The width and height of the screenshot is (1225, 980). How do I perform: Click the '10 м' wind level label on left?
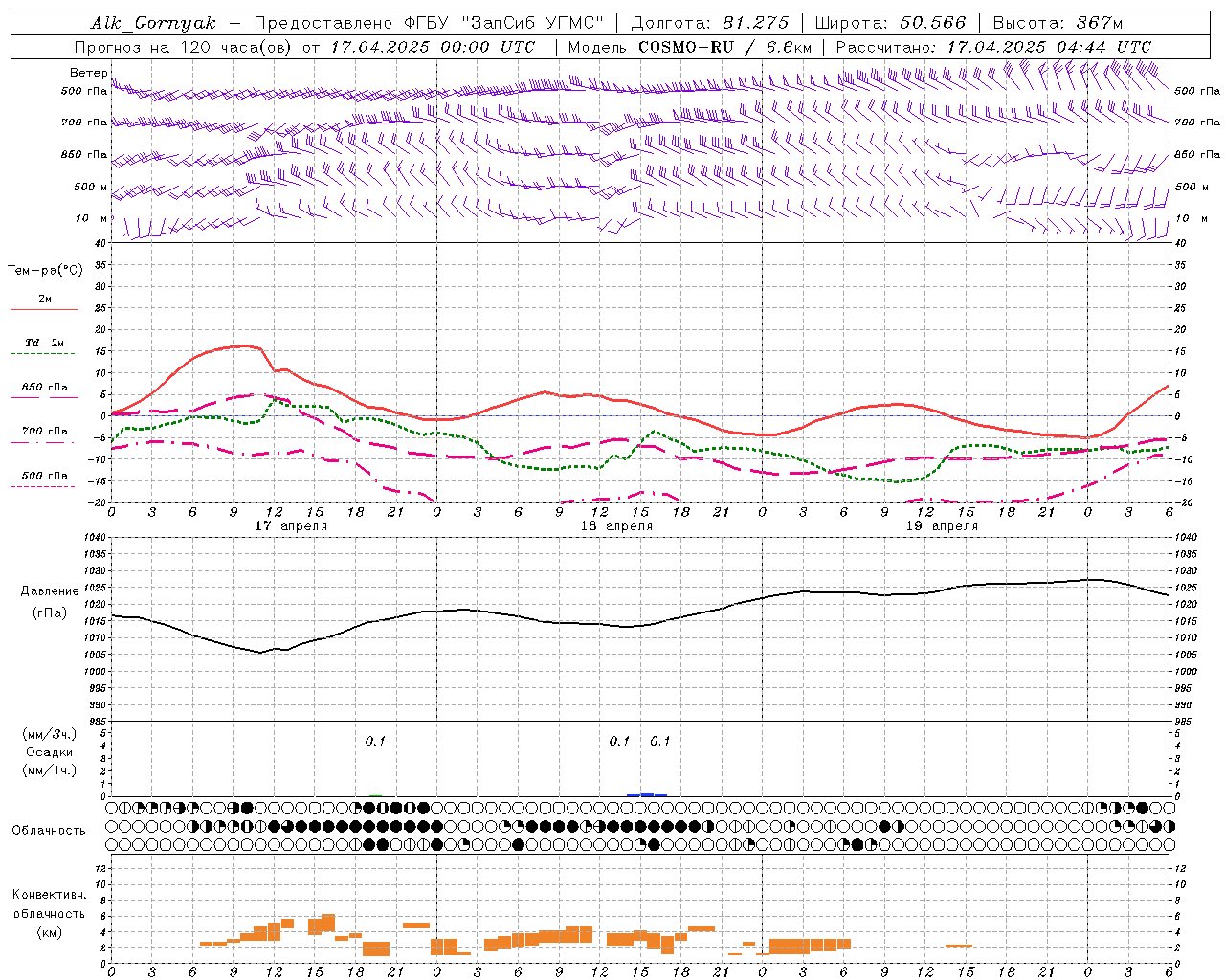click(92, 218)
